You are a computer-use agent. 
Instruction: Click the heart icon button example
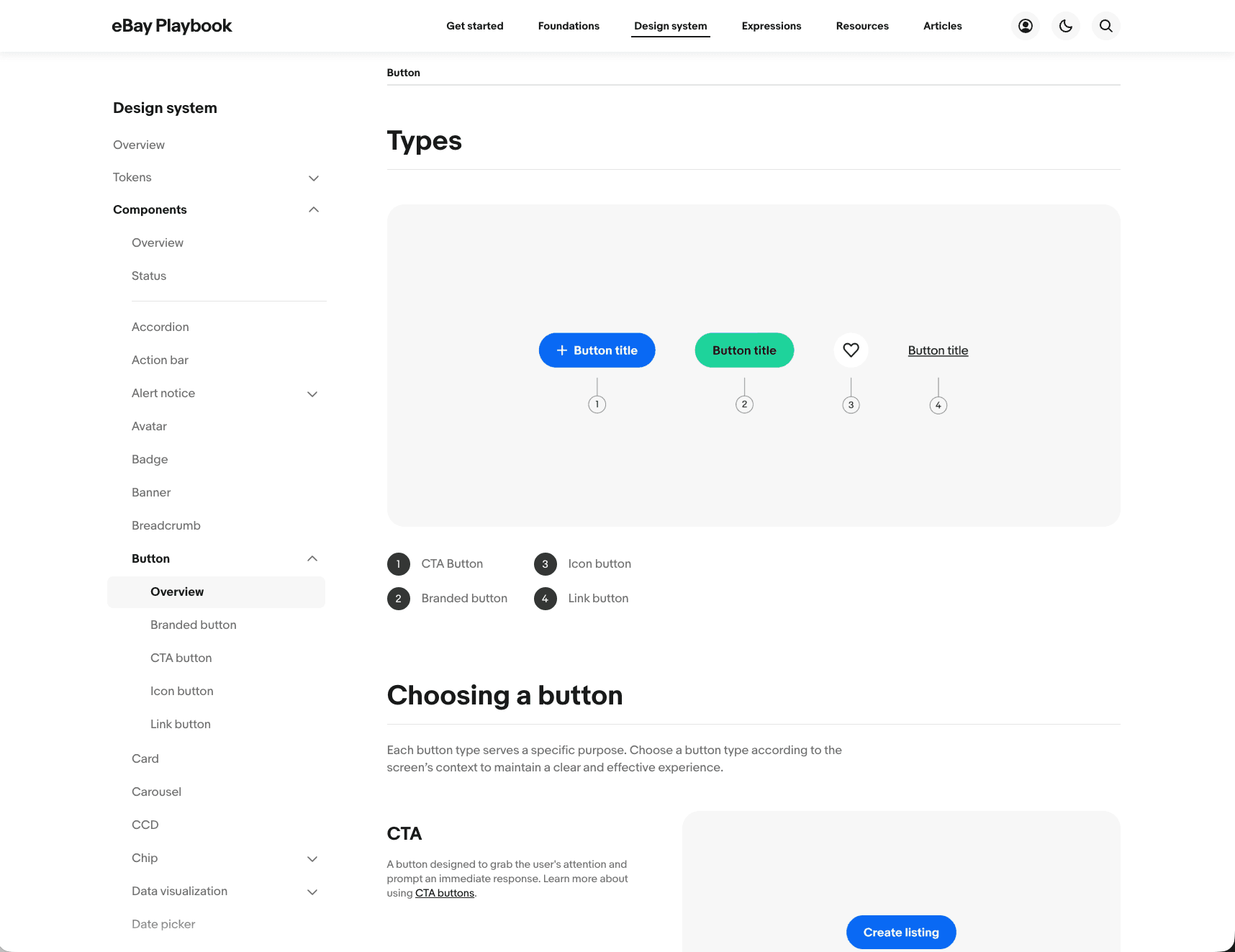(x=851, y=350)
